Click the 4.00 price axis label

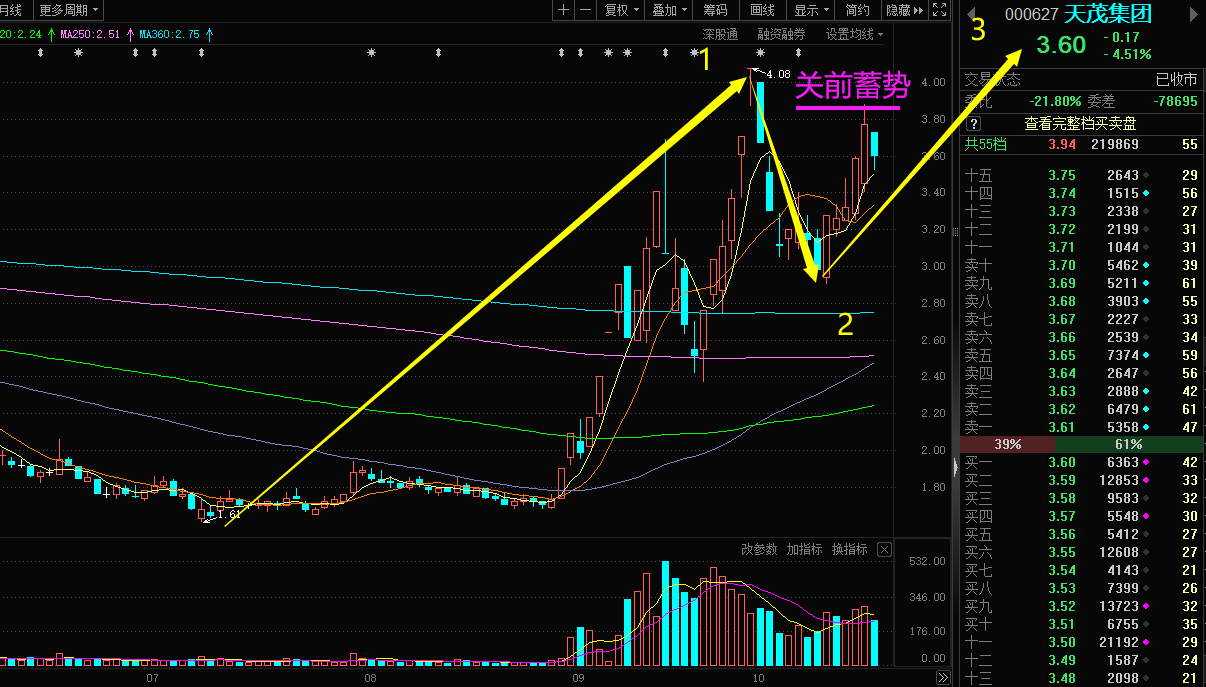tap(933, 82)
